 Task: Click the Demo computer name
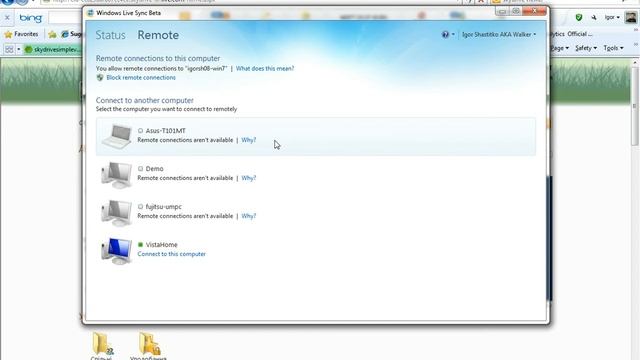click(154, 169)
